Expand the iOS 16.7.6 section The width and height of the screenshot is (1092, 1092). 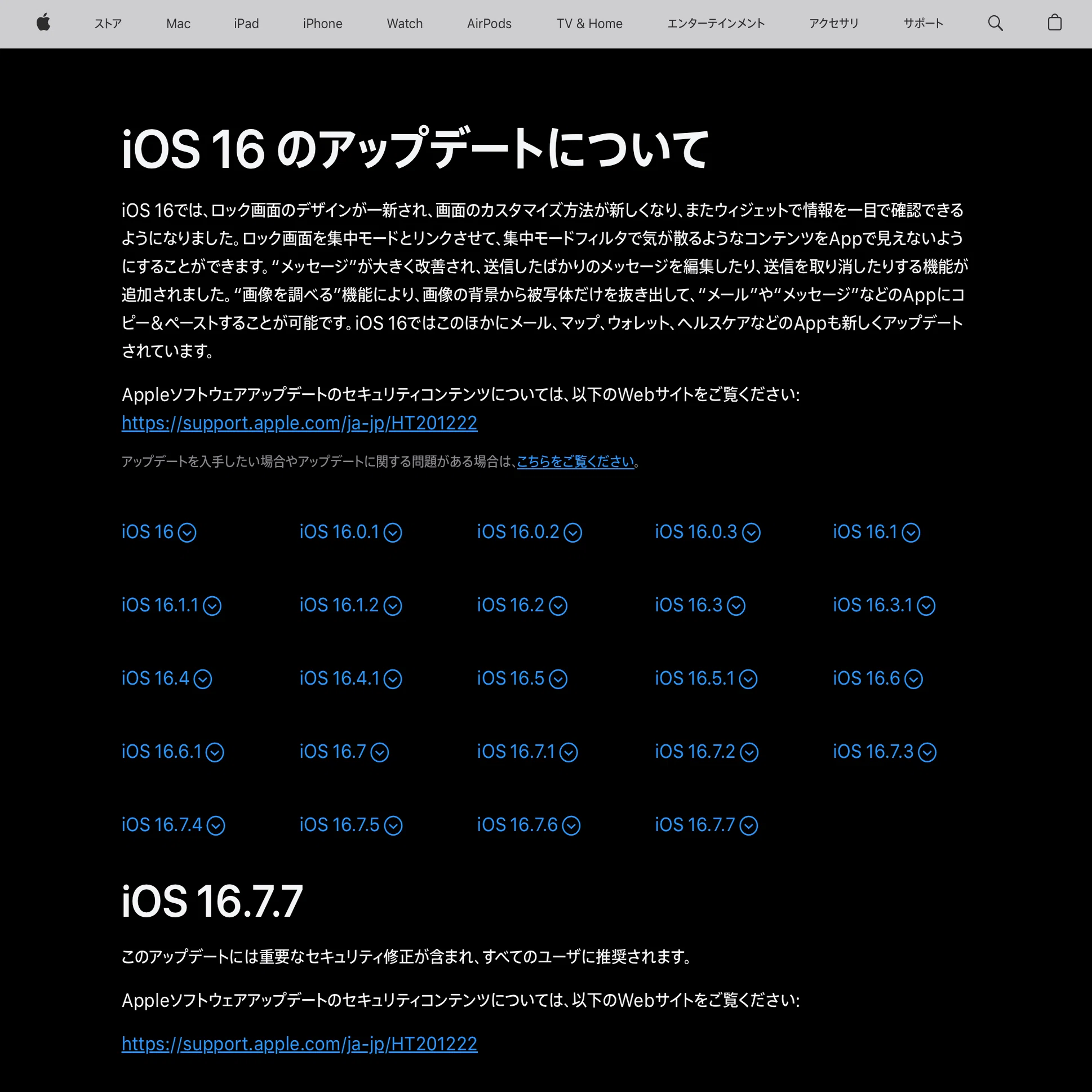[529, 825]
